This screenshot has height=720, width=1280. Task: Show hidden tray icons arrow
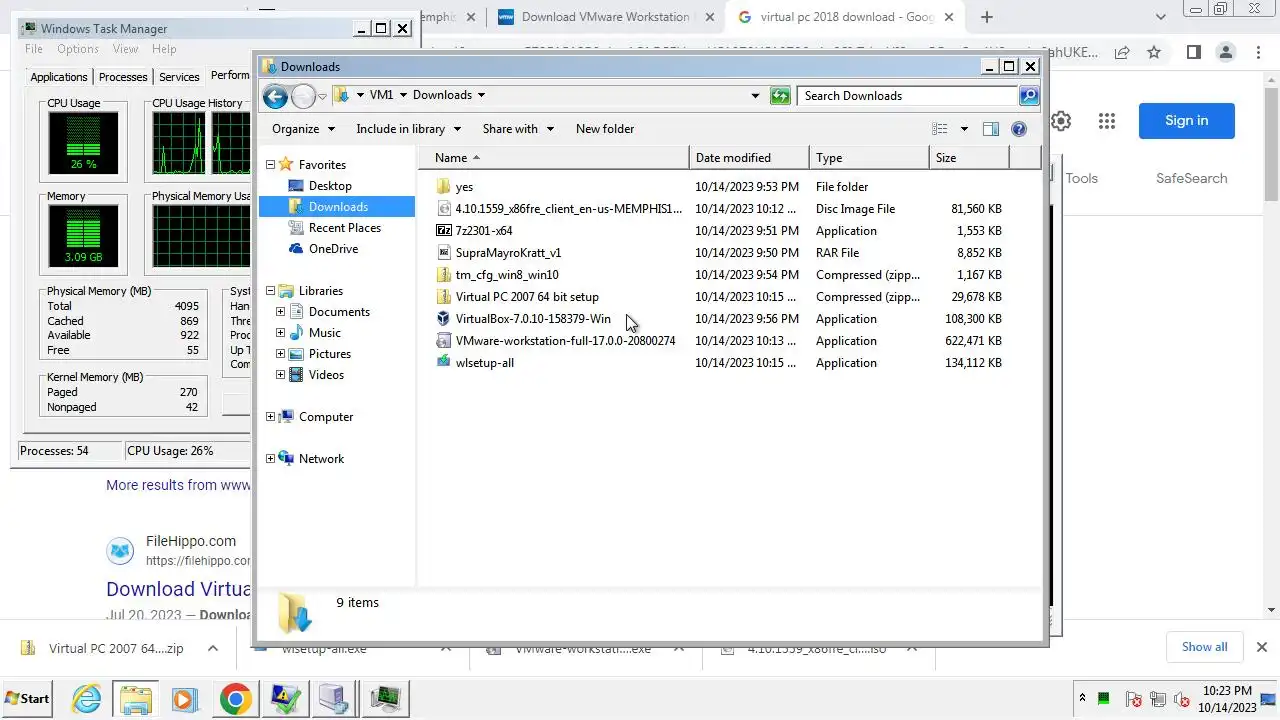click(1082, 698)
